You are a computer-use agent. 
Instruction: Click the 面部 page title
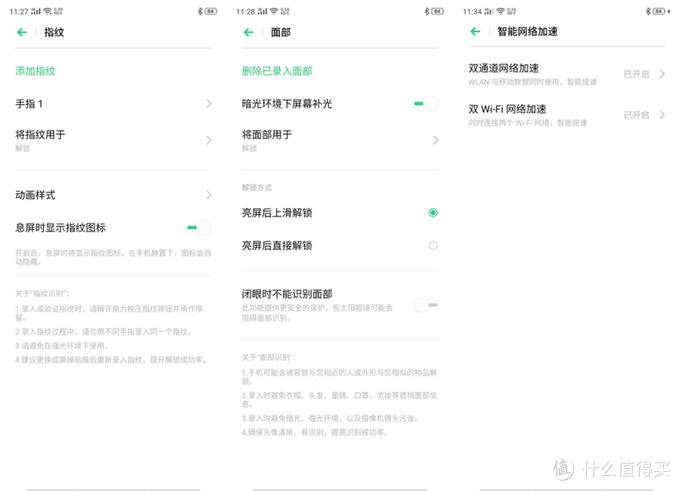point(281,32)
